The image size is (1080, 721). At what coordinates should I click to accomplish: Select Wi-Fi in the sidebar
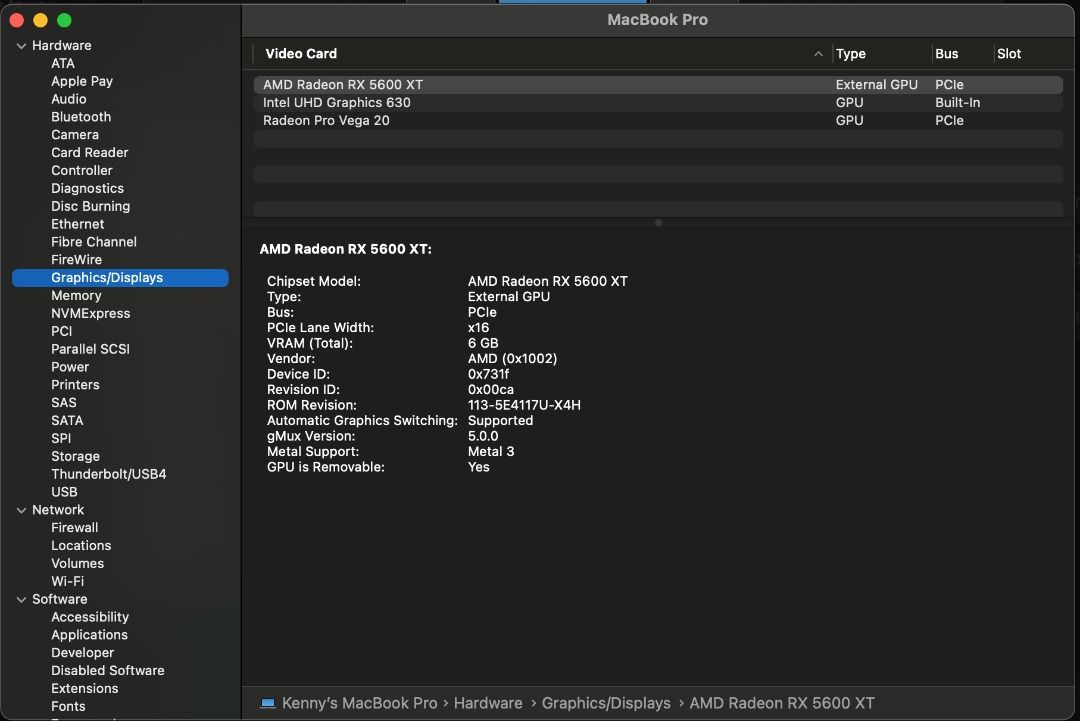(x=68, y=582)
